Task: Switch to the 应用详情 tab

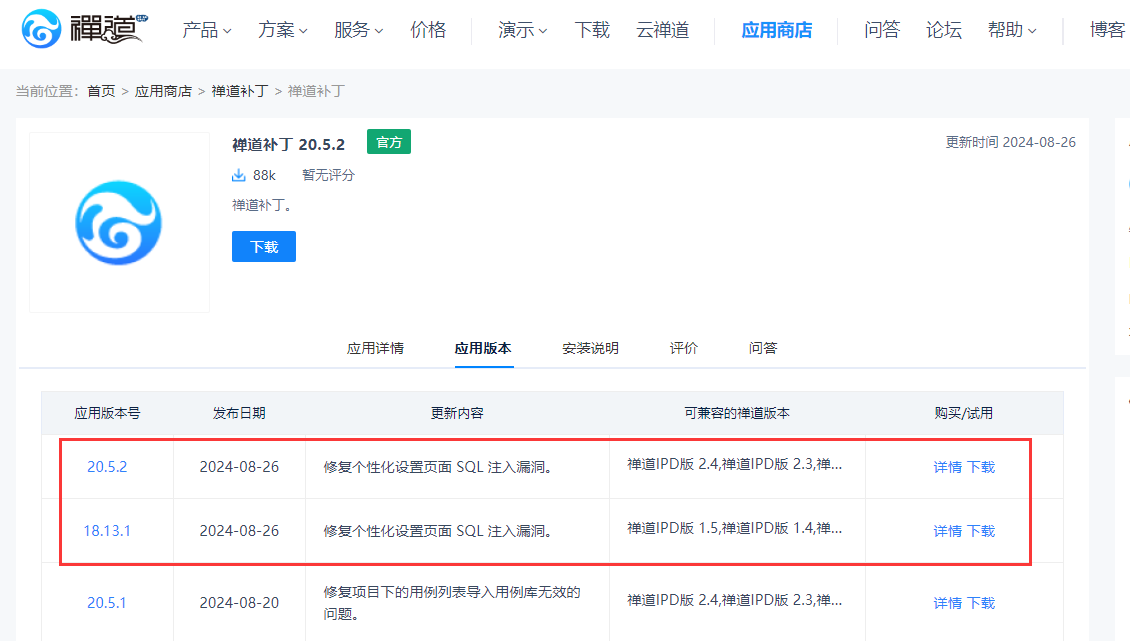Action: point(375,348)
